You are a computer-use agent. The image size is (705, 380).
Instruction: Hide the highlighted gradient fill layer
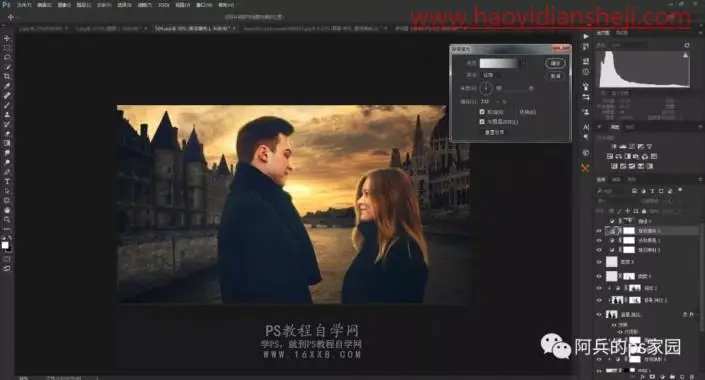pos(599,231)
